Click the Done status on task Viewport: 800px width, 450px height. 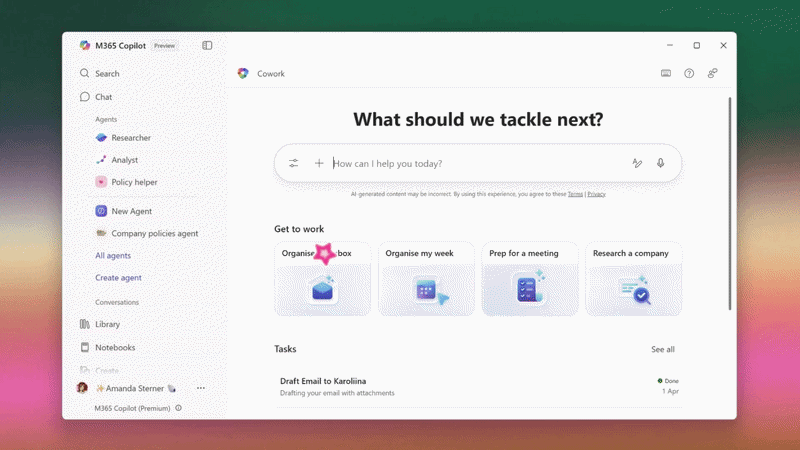pos(668,381)
